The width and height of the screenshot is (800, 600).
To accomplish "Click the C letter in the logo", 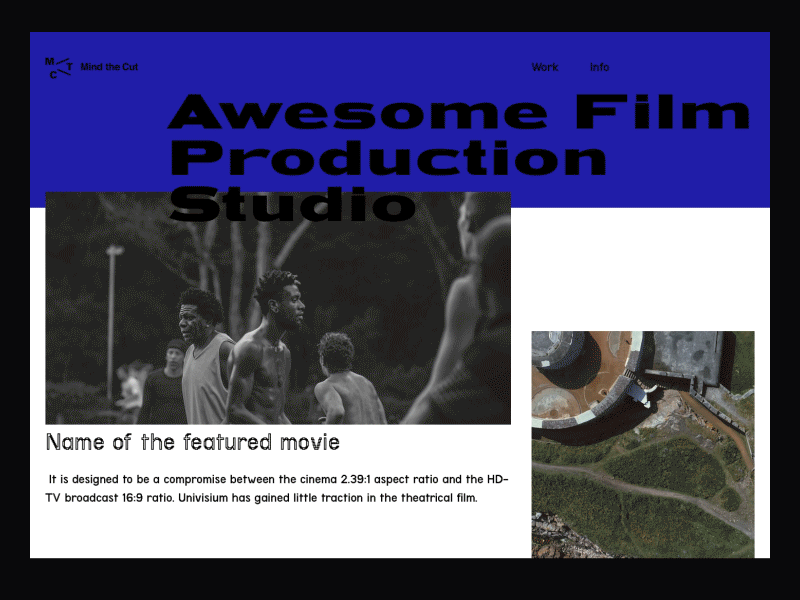I will tap(53, 77).
